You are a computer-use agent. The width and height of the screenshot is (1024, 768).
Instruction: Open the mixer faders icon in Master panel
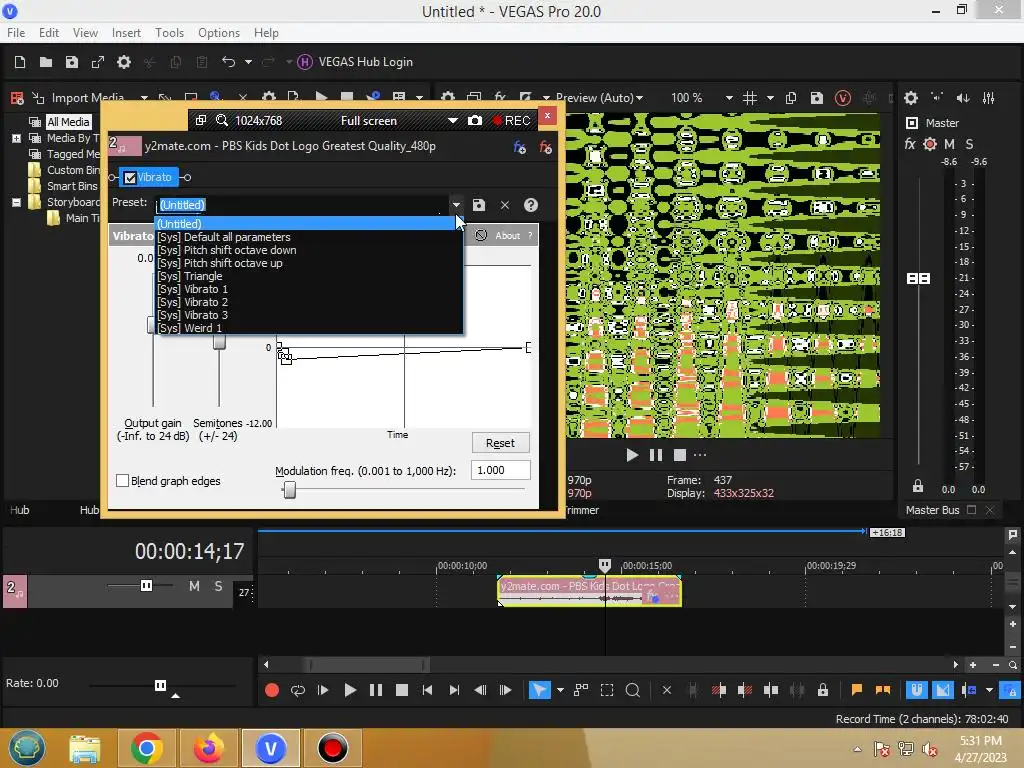[x=989, y=98]
